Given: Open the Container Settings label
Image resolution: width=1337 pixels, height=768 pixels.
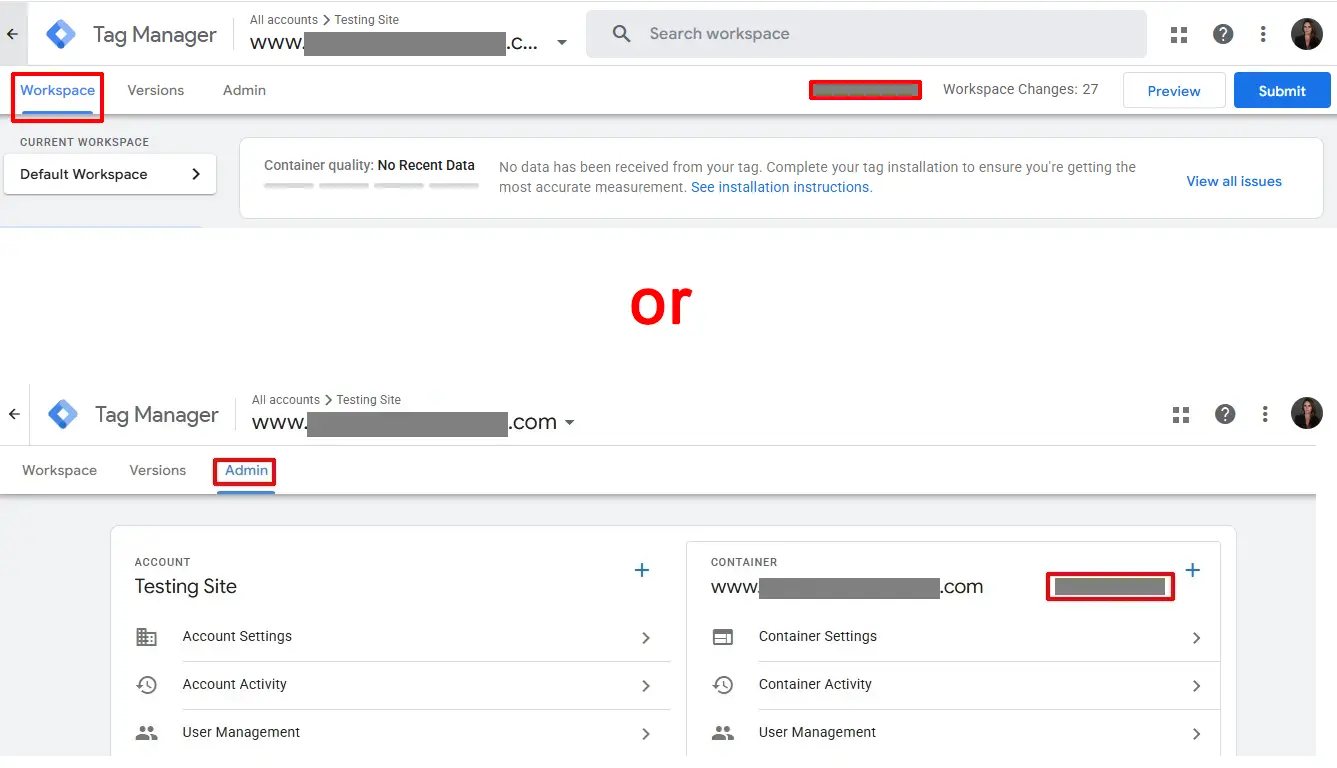Looking at the screenshot, I should pyautogui.click(x=818, y=636).
